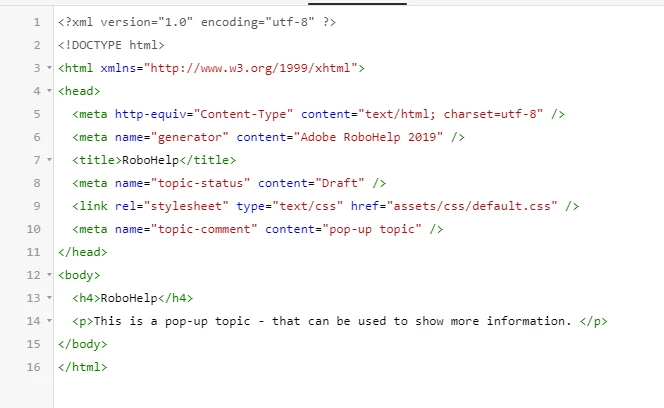Viewport: 664px width, 408px height.
Task: Click line number 2 in the gutter
Action: tap(37, 45)
